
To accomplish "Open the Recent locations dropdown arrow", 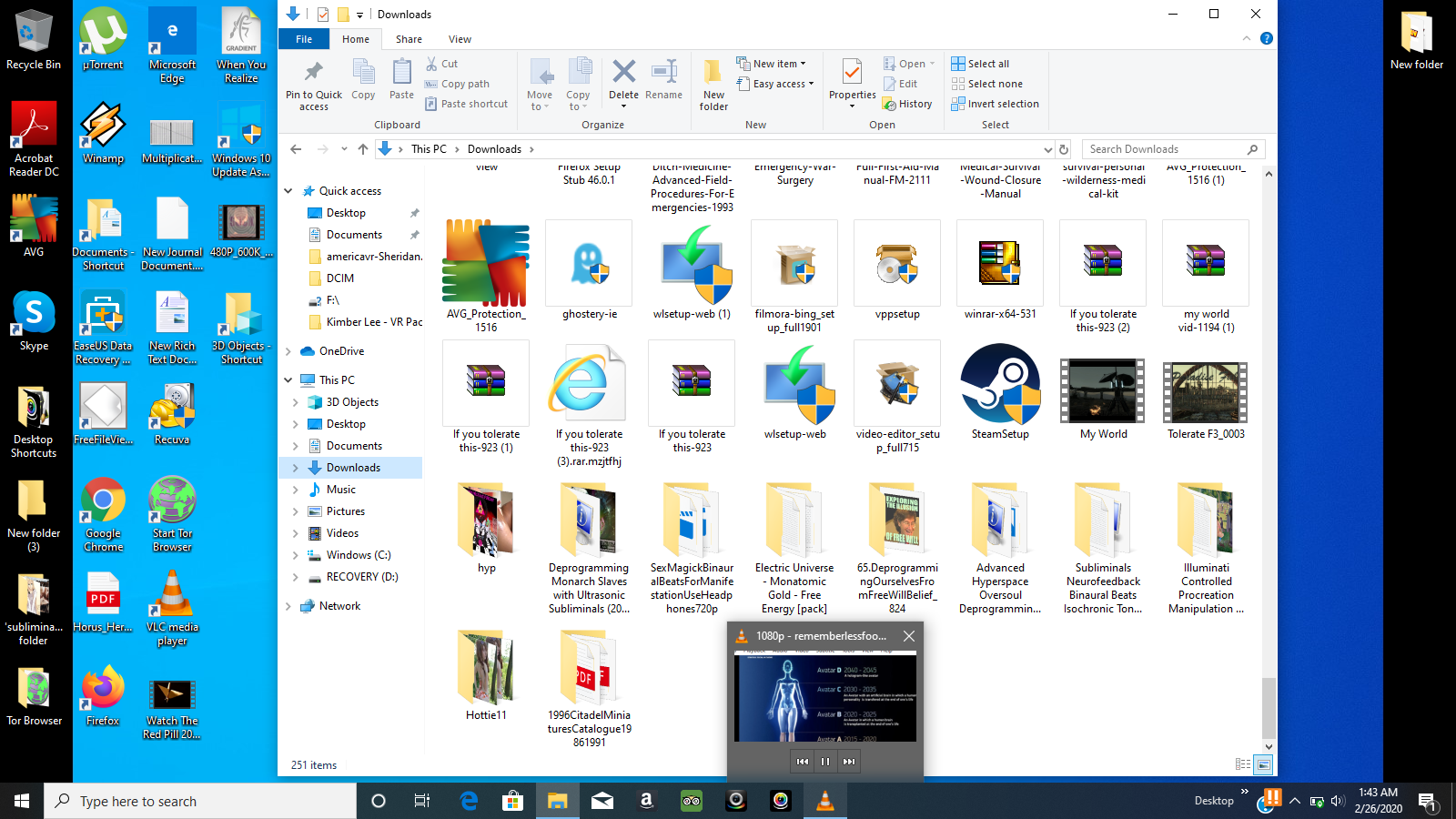I will [344, 149].
